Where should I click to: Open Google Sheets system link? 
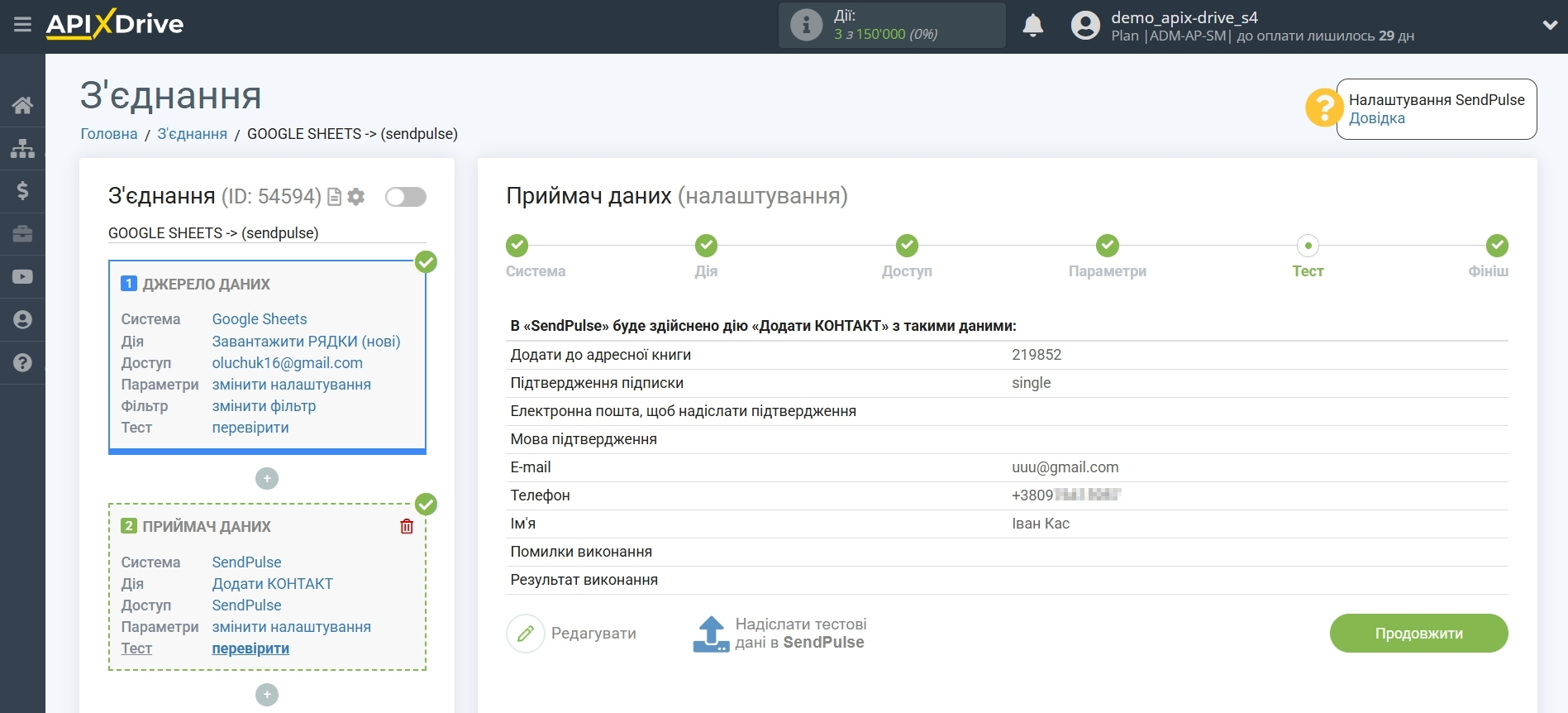click(259, 319)
